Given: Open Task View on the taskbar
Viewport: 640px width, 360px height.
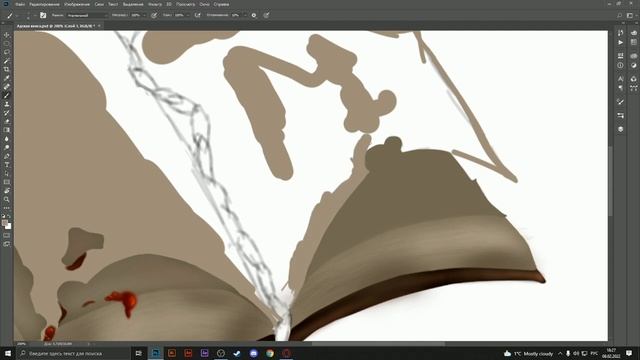Looking at the screenshot, I should point(138,353).
